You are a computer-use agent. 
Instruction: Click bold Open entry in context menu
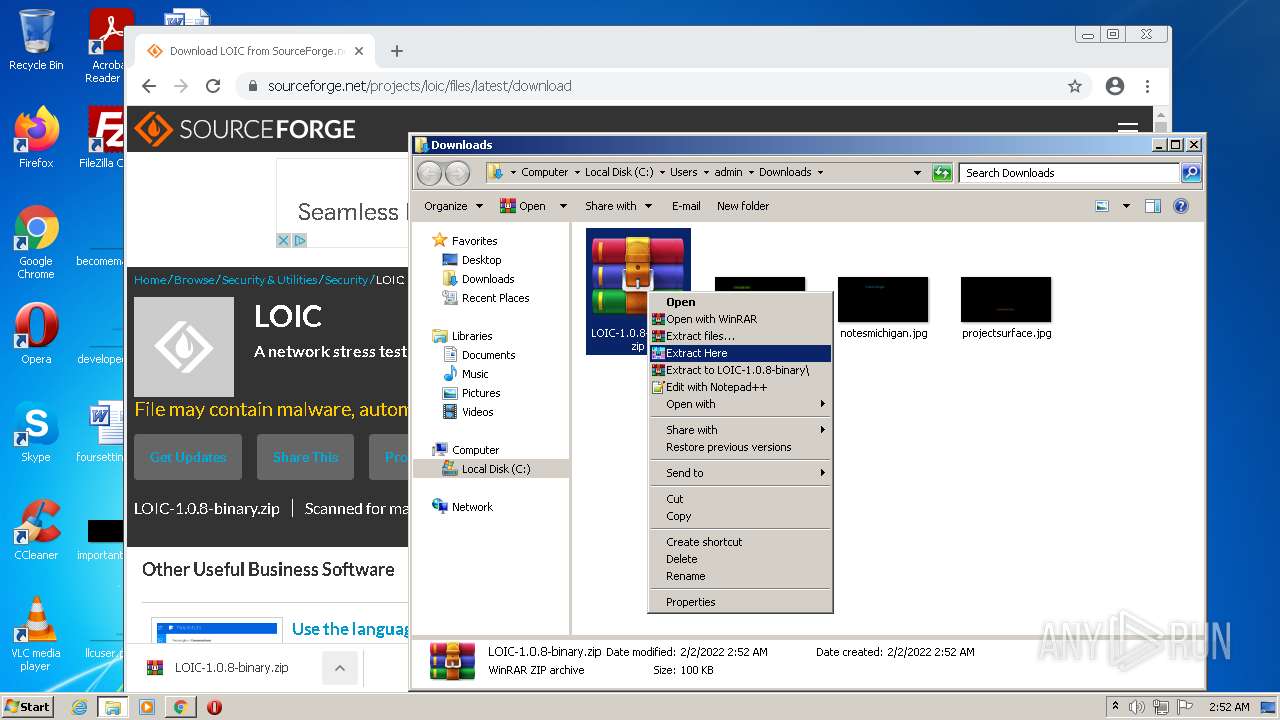click(x=740, y=302)
